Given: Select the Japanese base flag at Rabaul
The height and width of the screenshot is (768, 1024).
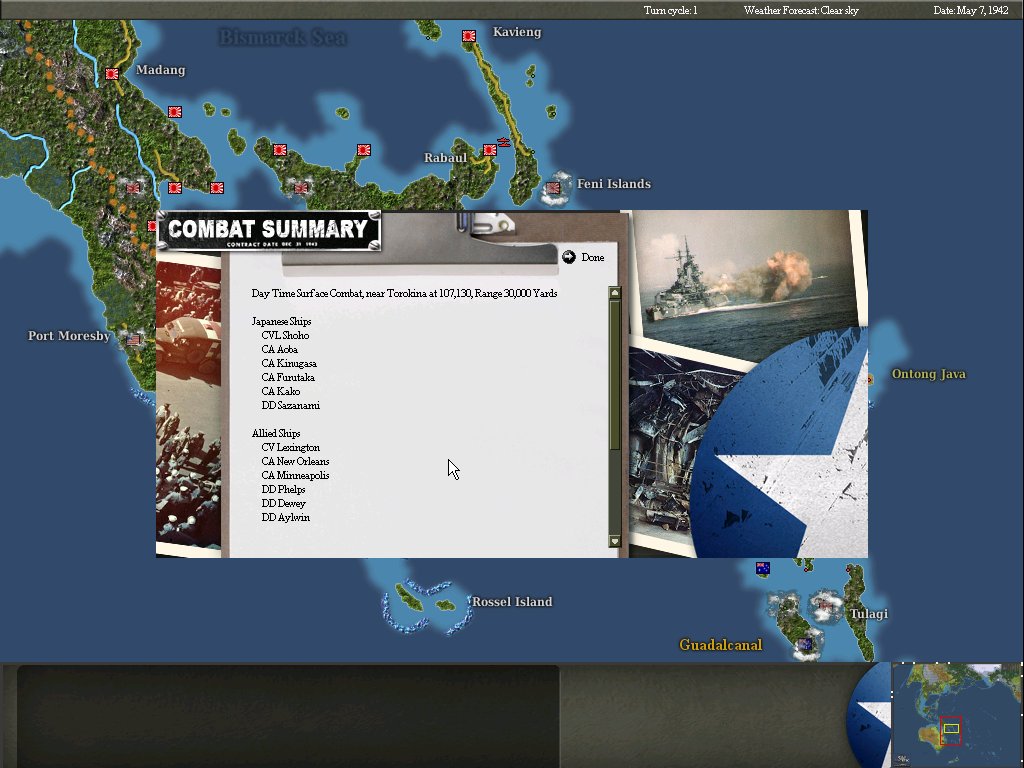Looking at the screenshot, I should (489, 151).
